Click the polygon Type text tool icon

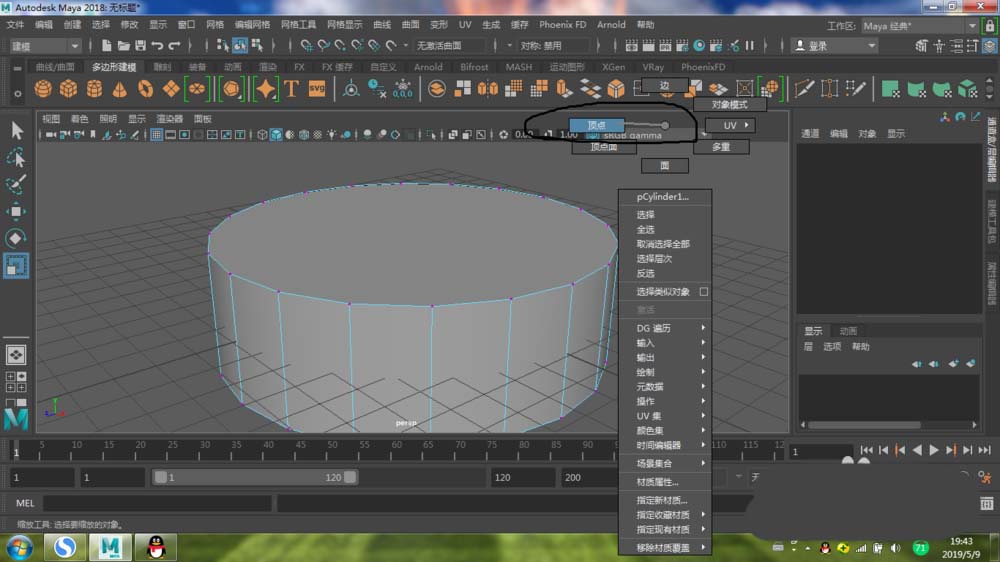coord(291,88)
